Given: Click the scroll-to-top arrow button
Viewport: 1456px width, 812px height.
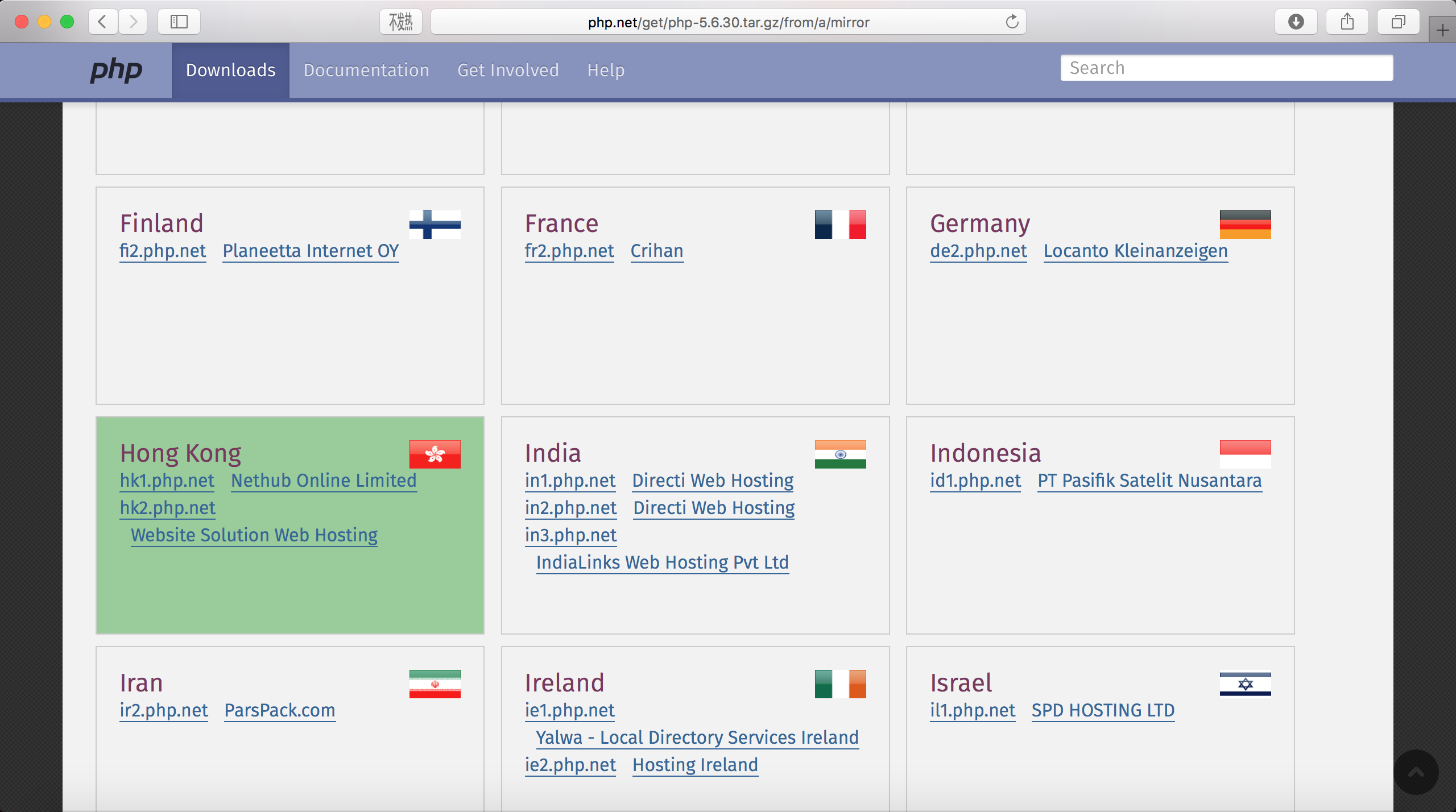Looking at the screenshot, I should [1416, 772].
